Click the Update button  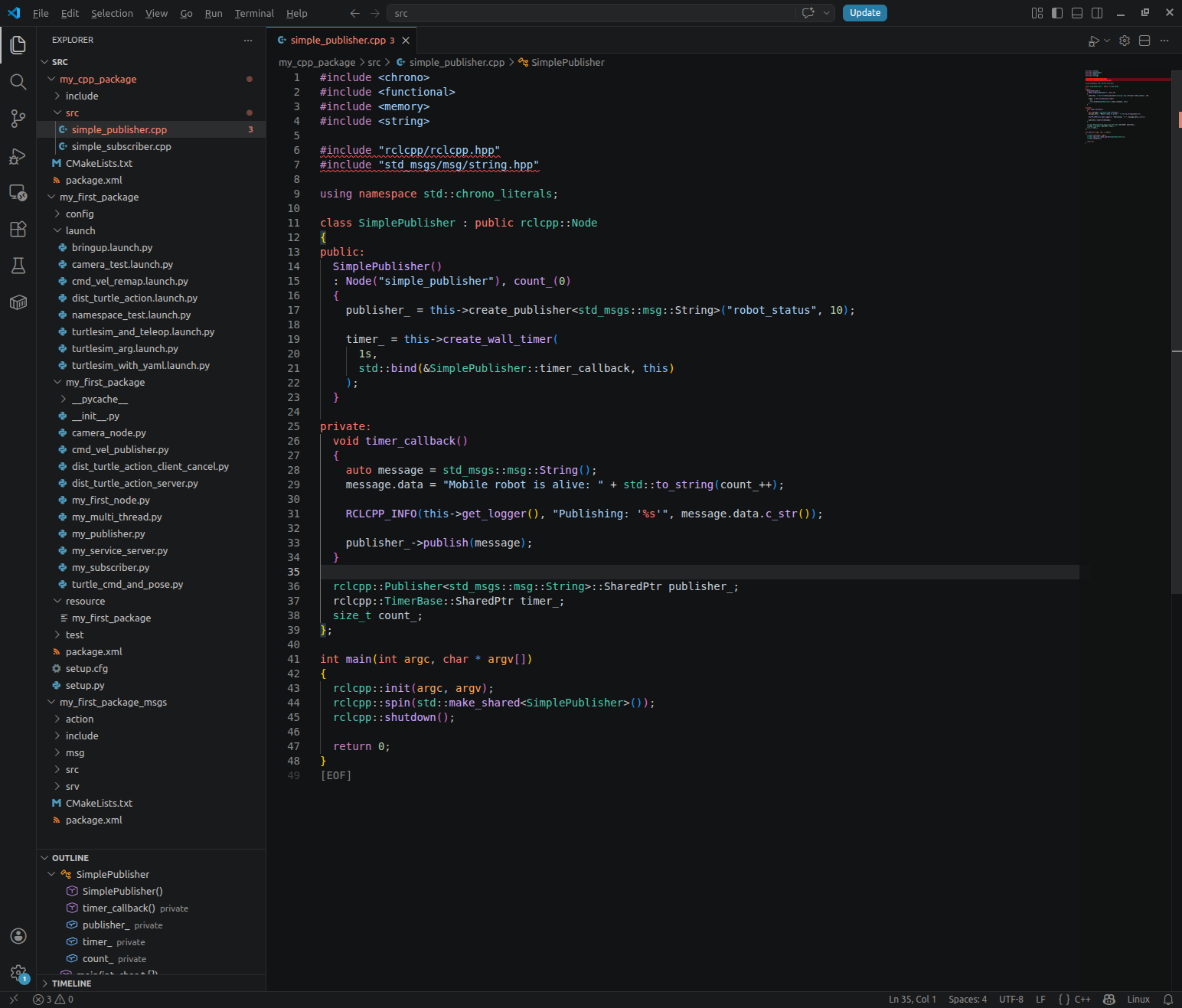[x=865, y=13]
